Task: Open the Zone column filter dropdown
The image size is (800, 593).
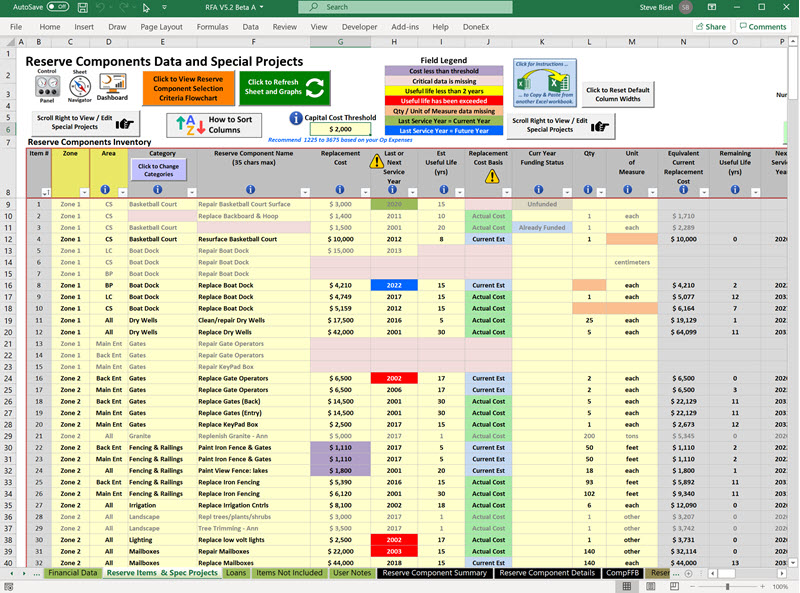Action: click(x=85, y=191)
